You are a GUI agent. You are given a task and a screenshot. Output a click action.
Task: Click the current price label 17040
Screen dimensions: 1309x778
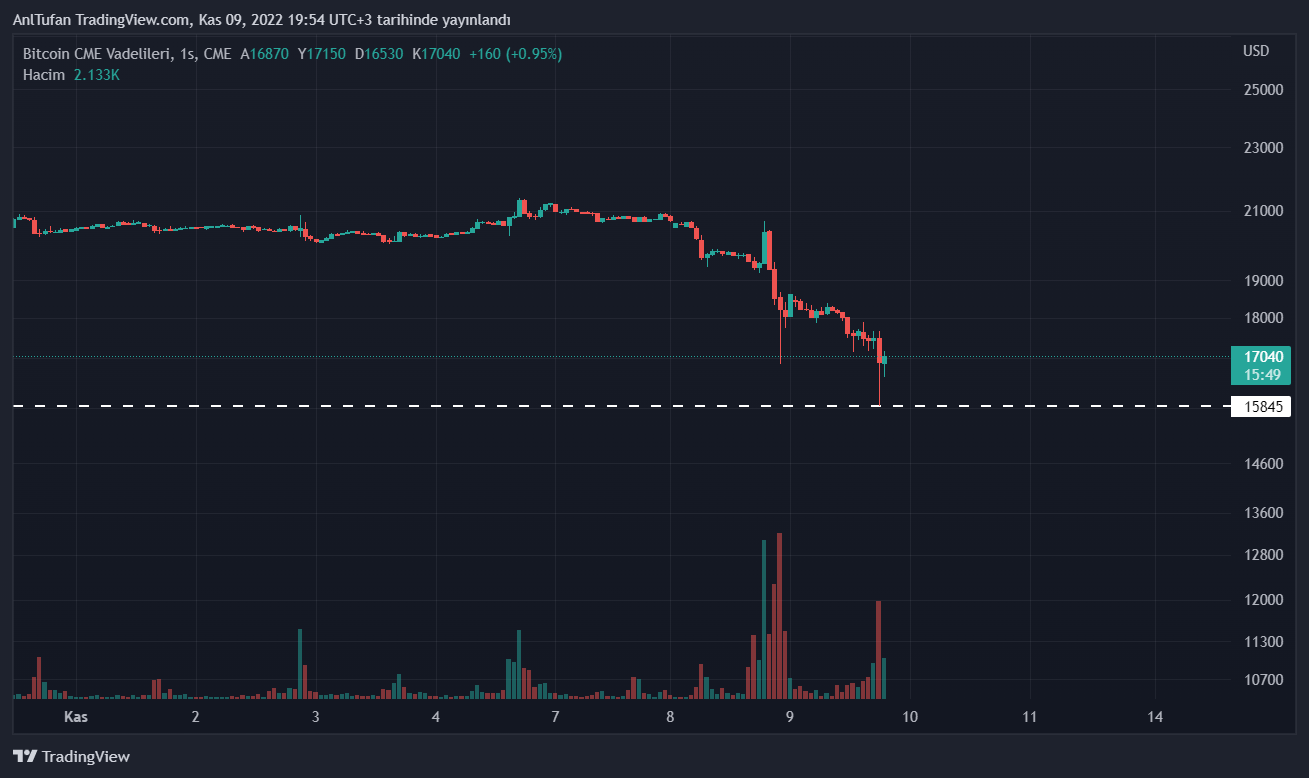tap(1262, 356)
